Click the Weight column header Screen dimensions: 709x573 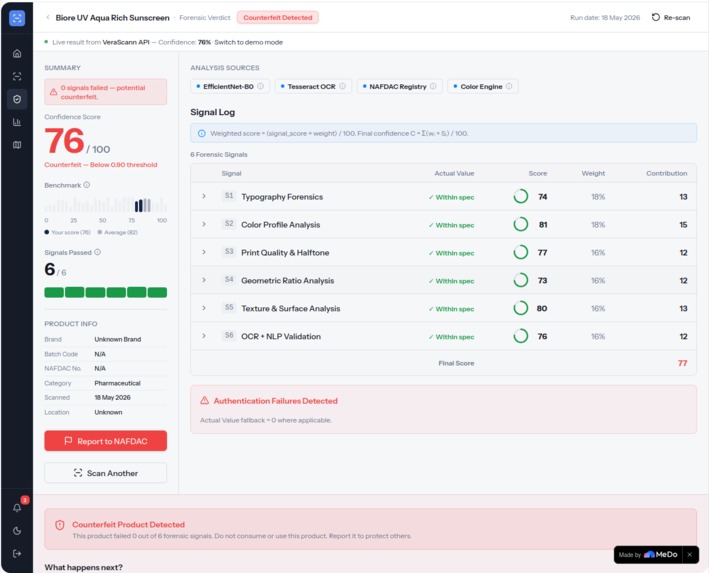click(x=593, y=173)
